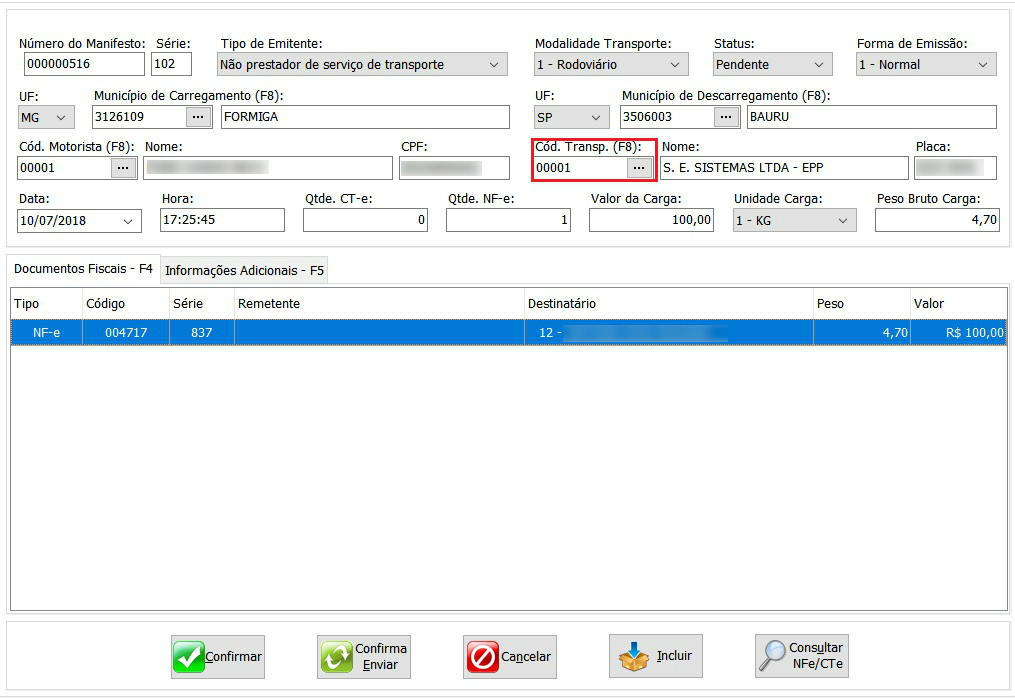
Task: Click the Número do Manifesto field
Action: pyautogui.click(x=84, y=65)
